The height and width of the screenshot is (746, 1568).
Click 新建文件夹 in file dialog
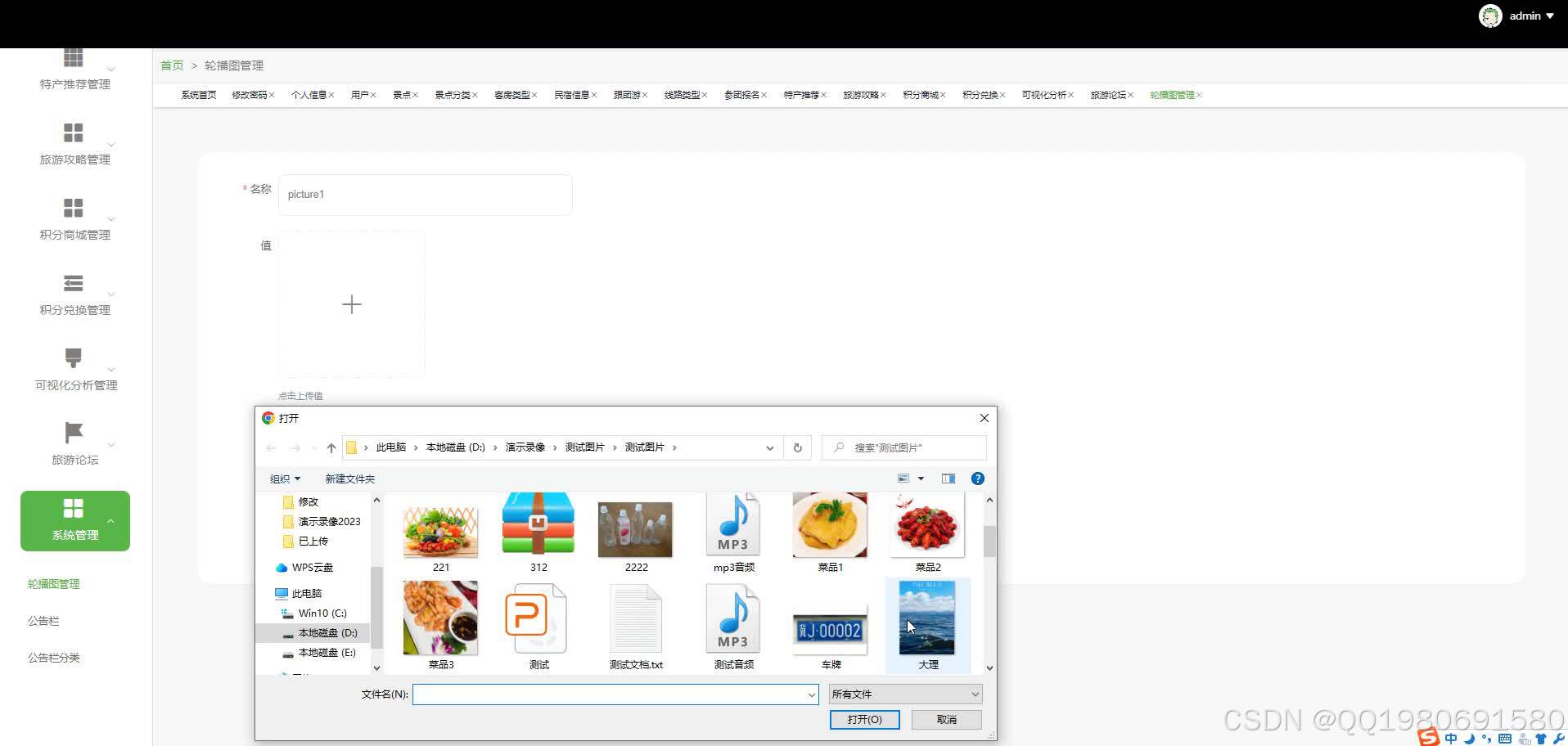pyautogui.click(x=350, y=479)
